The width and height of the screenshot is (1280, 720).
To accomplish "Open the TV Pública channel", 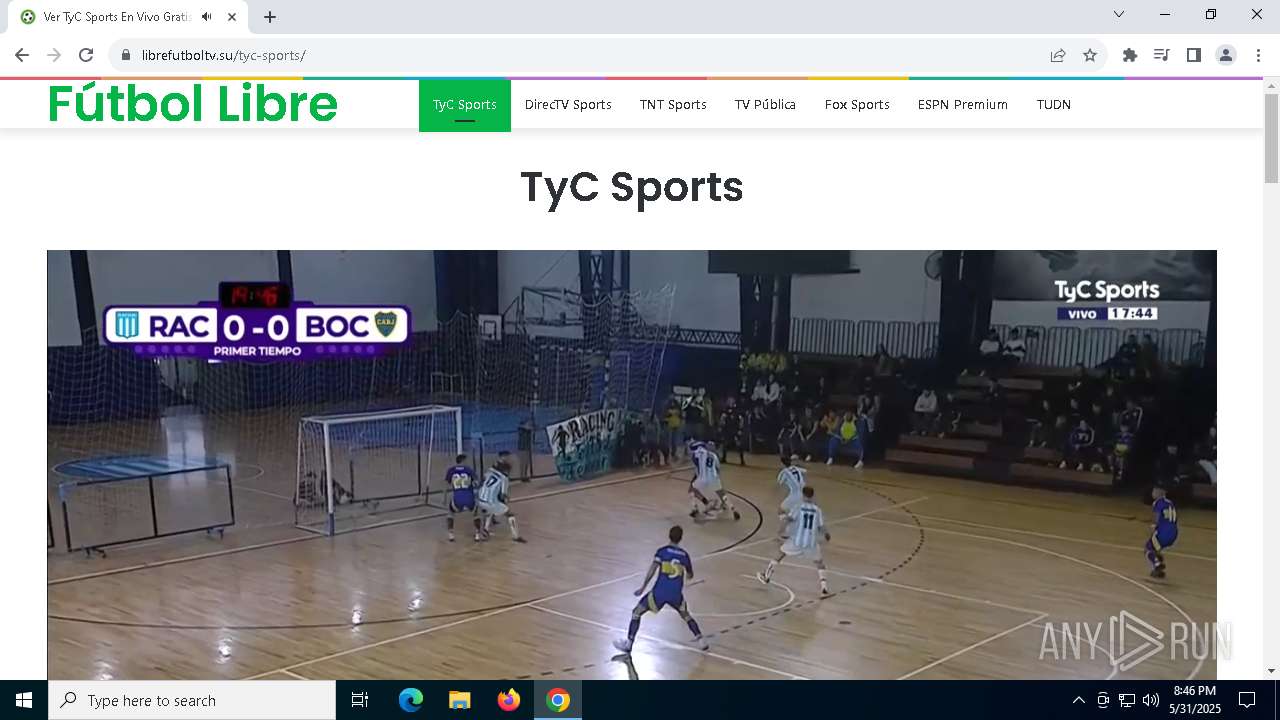I will pos(765,104).
